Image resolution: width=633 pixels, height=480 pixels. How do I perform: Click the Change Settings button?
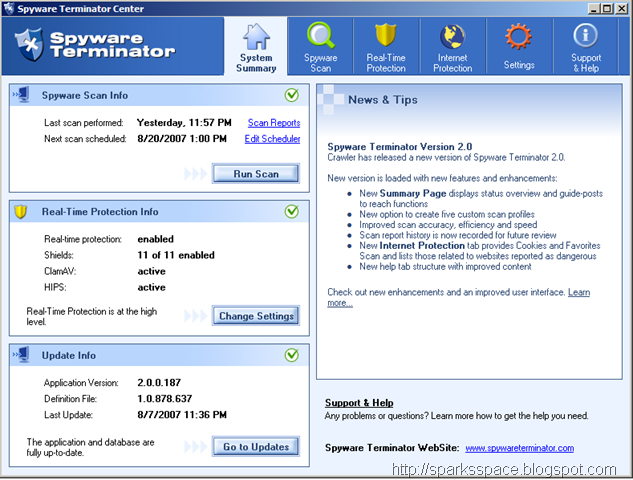256,316
